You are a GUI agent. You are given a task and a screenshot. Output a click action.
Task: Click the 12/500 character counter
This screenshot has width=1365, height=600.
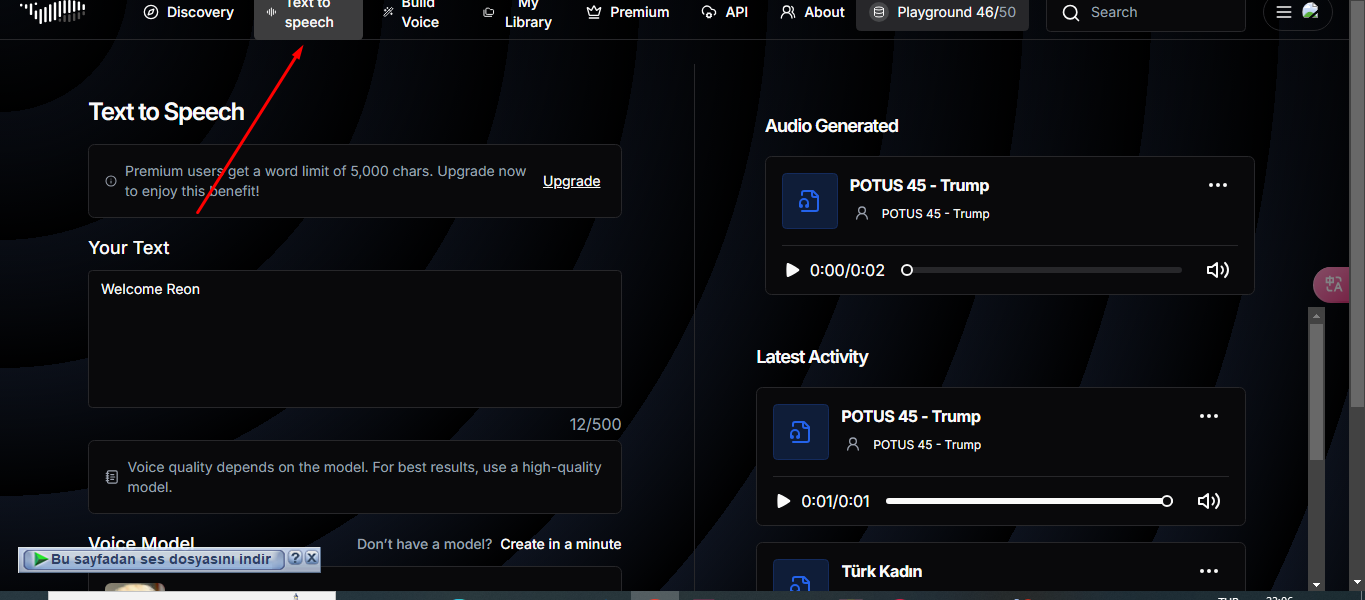596,425
